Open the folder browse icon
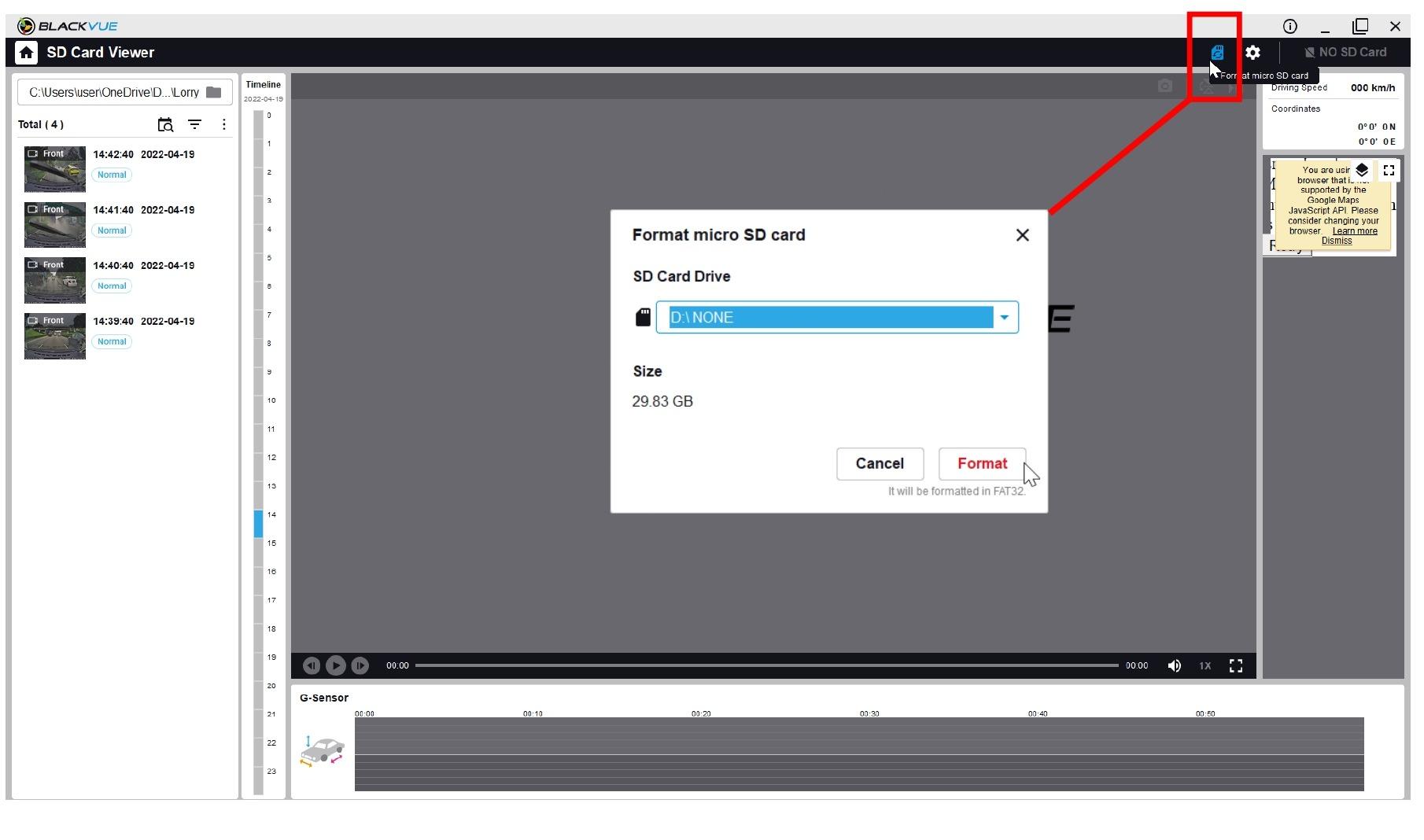The image size is (1424, 840). (213, 92)
